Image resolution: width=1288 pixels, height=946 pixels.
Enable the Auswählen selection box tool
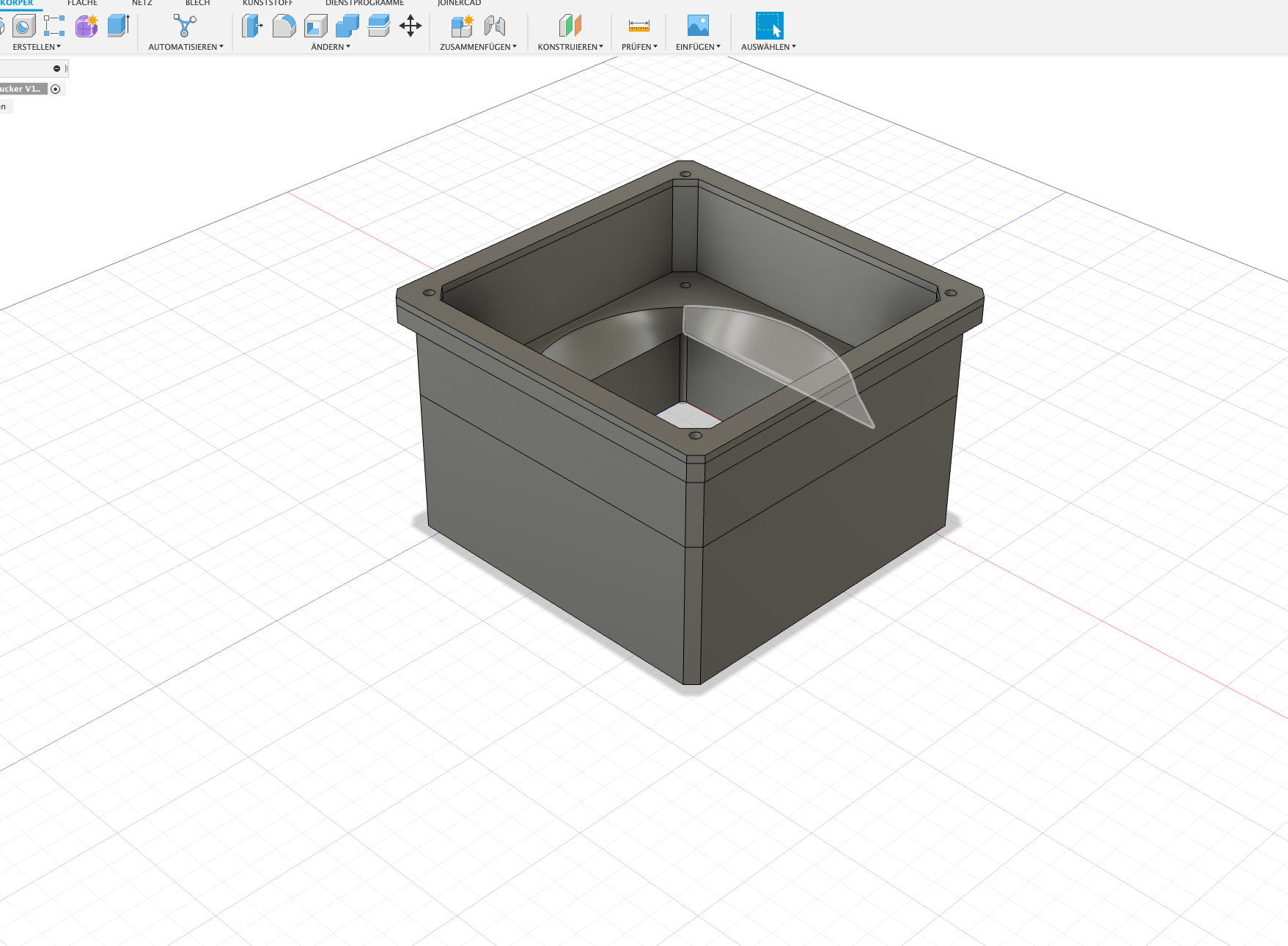click(768, 26)
